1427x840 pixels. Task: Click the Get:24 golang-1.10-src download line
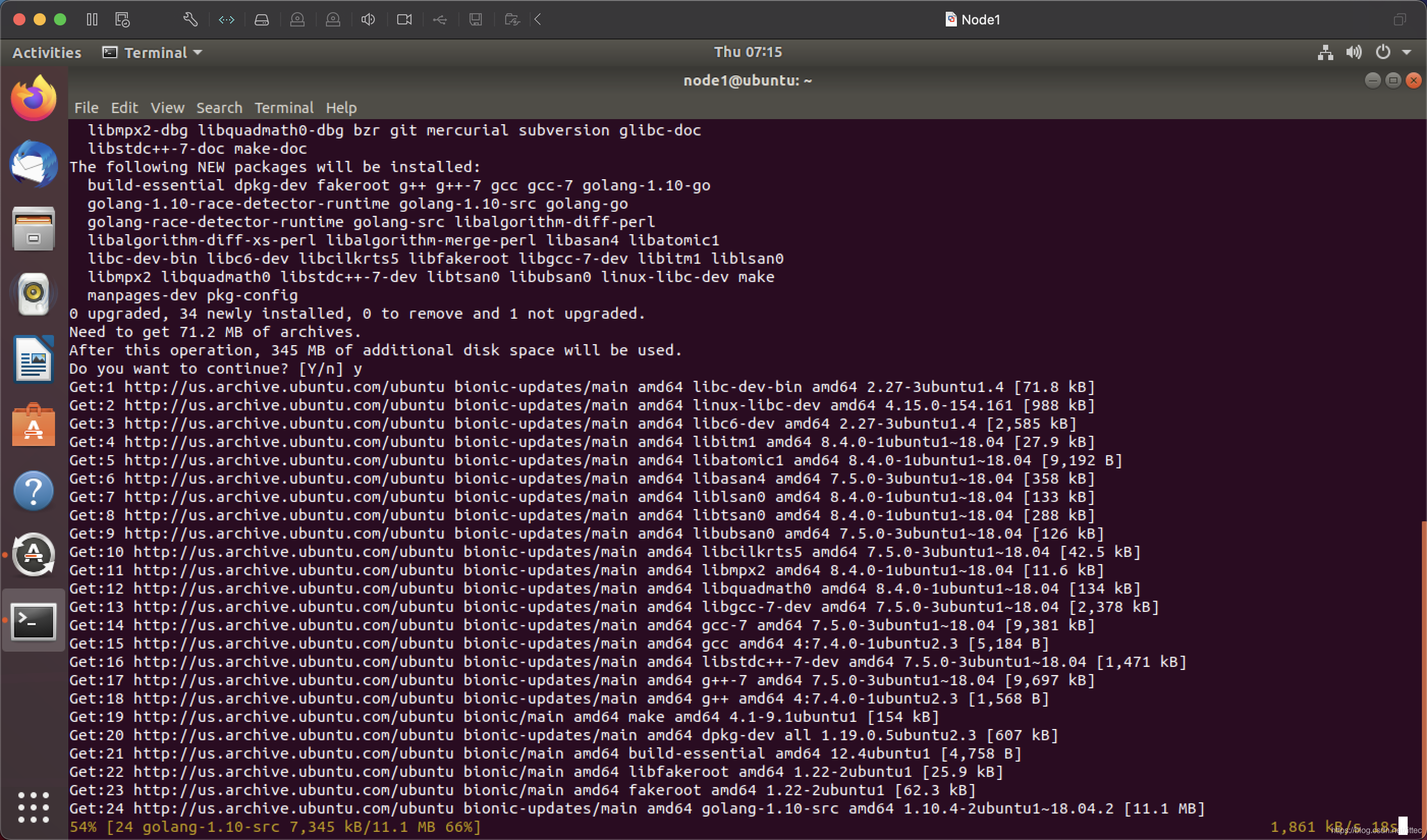coord(637,809)
